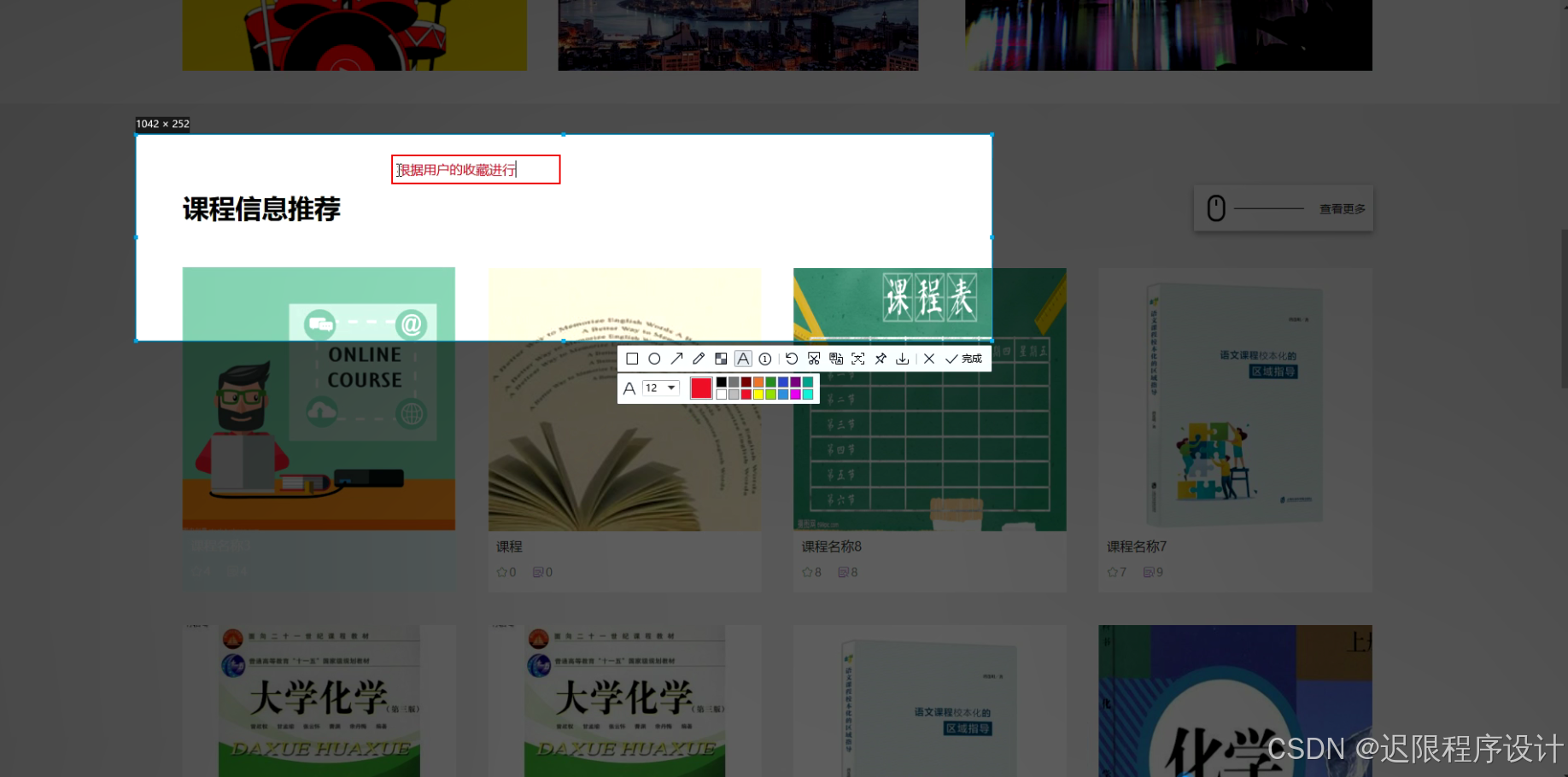Open the 课程表 chalkboard course thumbnail
The width and height of the screenshot is (1568, 777).
(x=930, y=399)
